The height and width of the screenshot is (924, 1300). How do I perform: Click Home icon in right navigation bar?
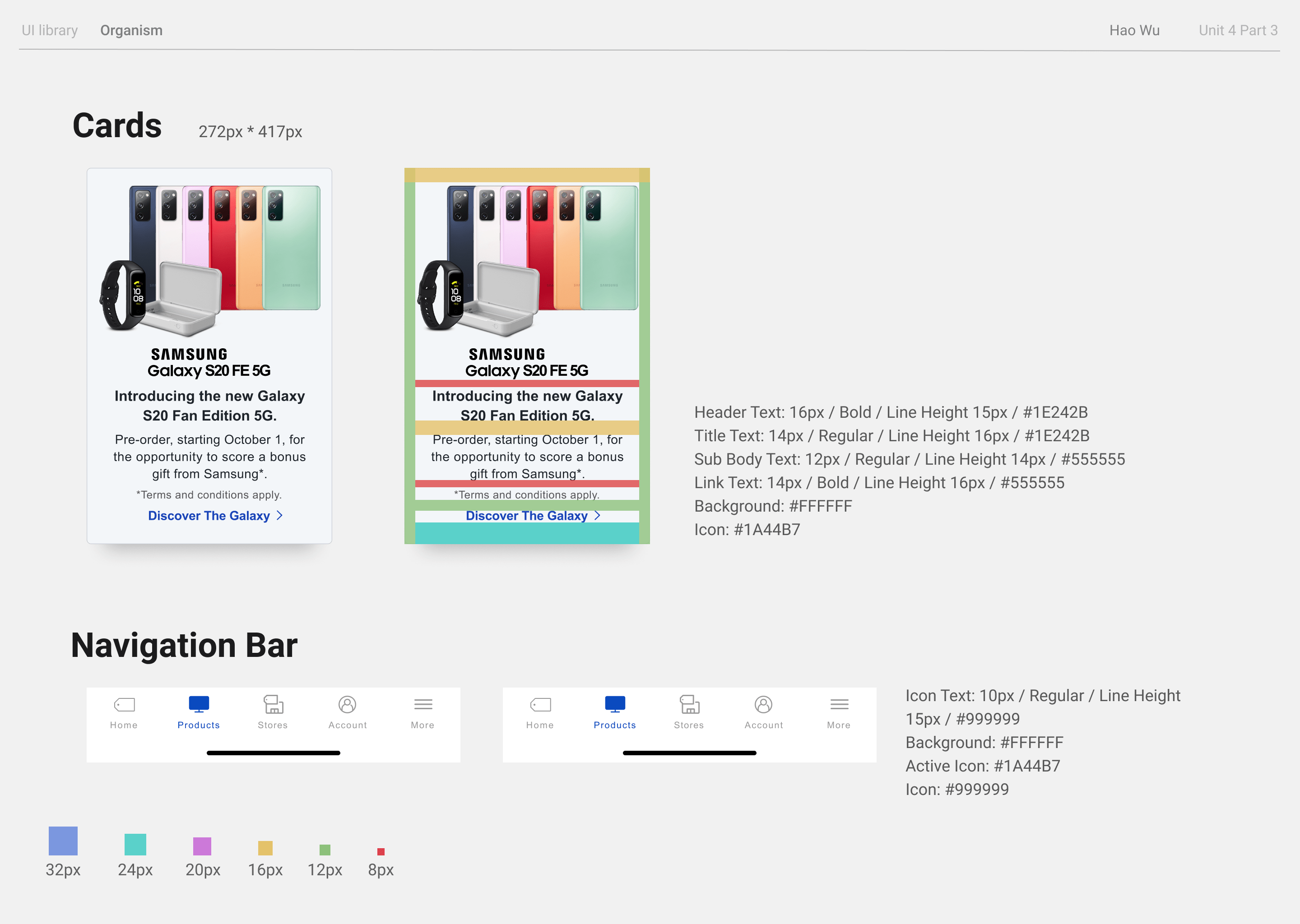pyautogui.click(x=540, y=705)
